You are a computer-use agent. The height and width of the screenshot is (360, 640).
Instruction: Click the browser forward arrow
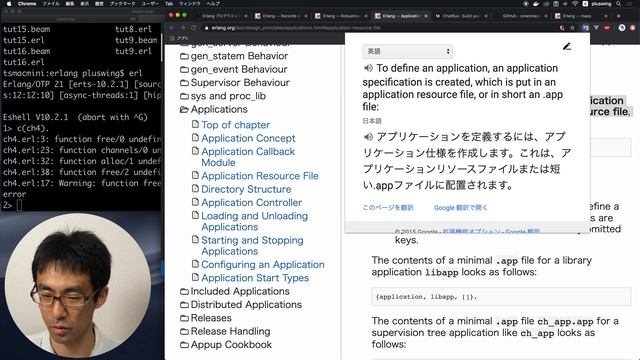click(182, 28)
